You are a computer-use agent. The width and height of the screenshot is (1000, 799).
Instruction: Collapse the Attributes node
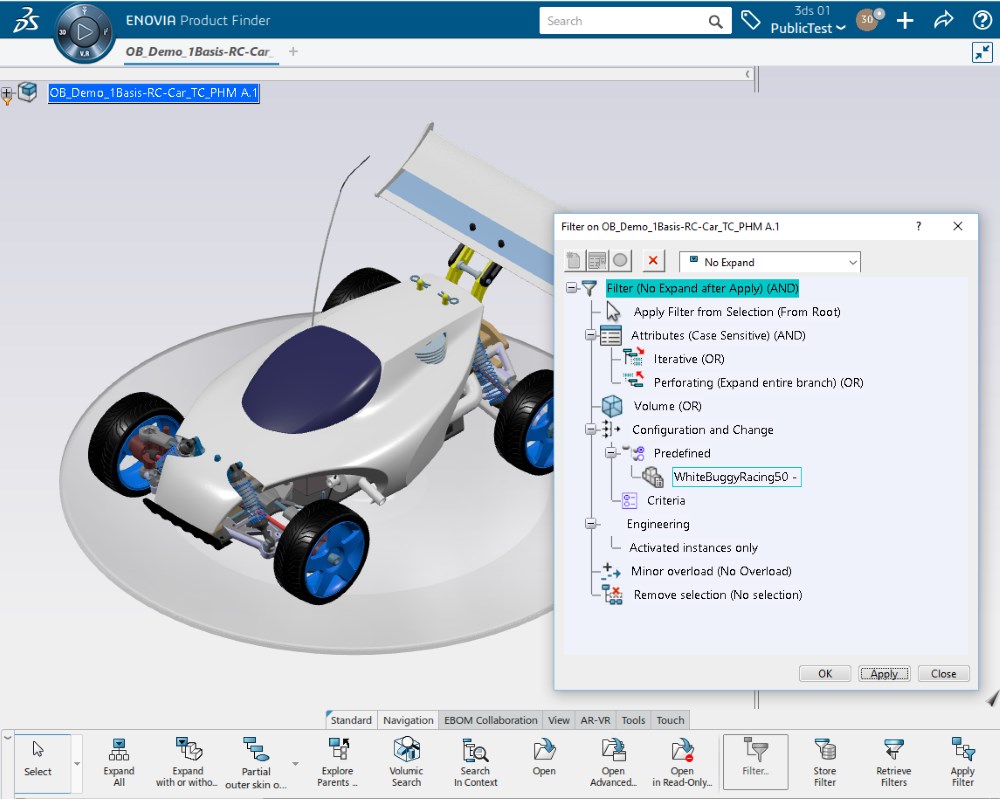pos(591,335)
